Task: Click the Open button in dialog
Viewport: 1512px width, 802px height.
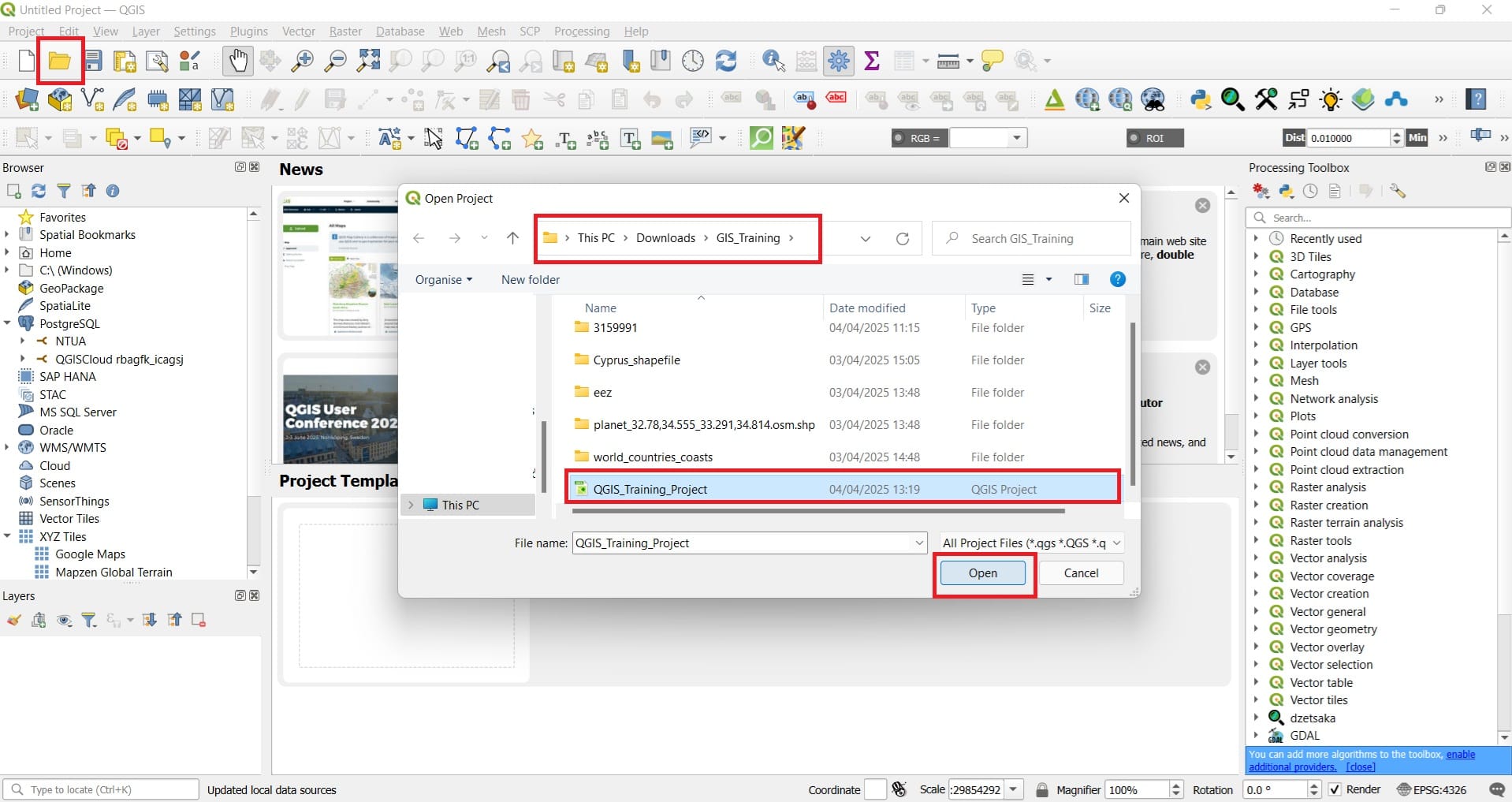Action: [982, 573]
